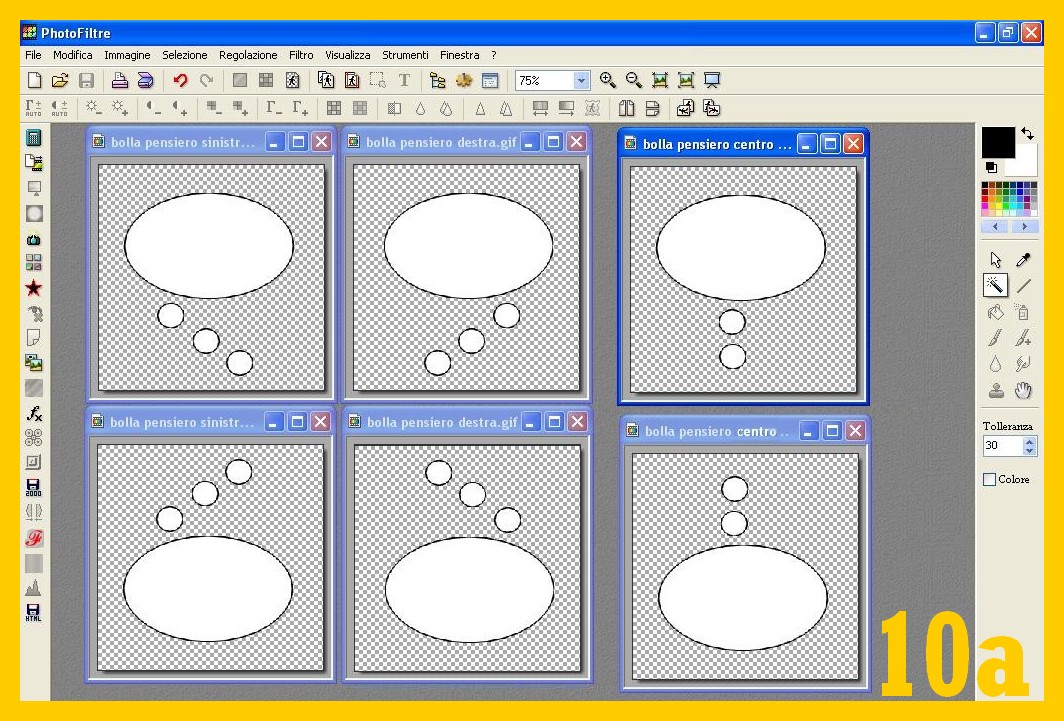
Task: Click the red star icon in left sidebar
Action: (x=34, y=289)
